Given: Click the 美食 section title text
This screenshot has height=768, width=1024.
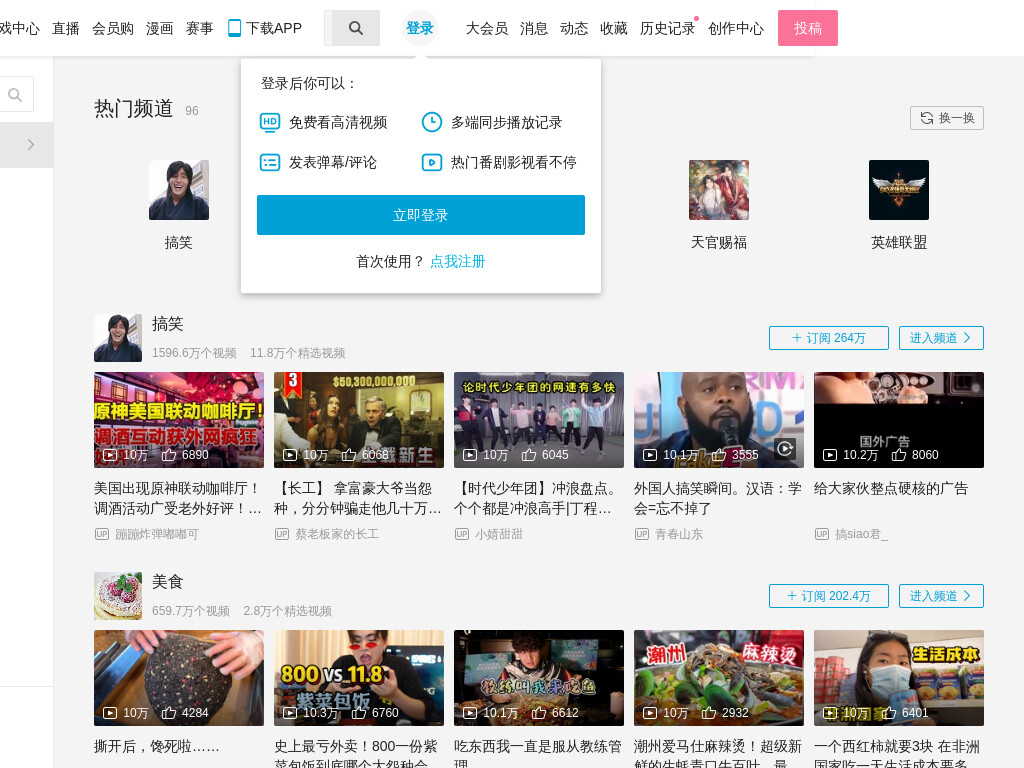Looking at the screenshot, I should coord(168,582).
